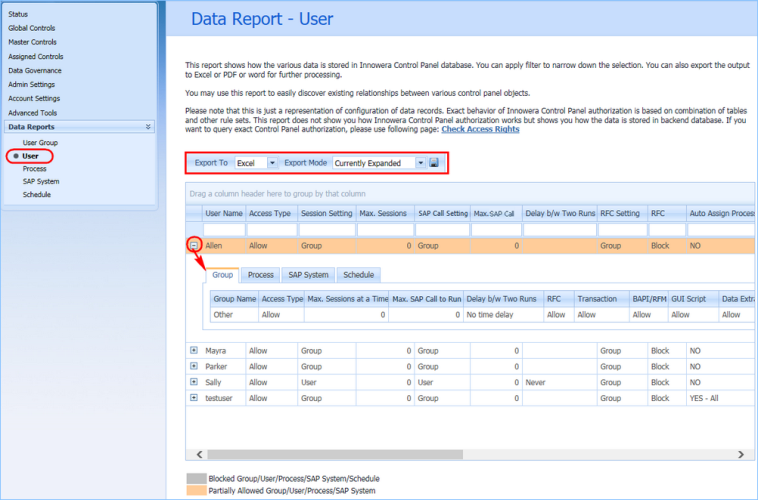Screen dimensions: 758x500
Task: Click the Data Reports section header
Action: pos(79,127)
